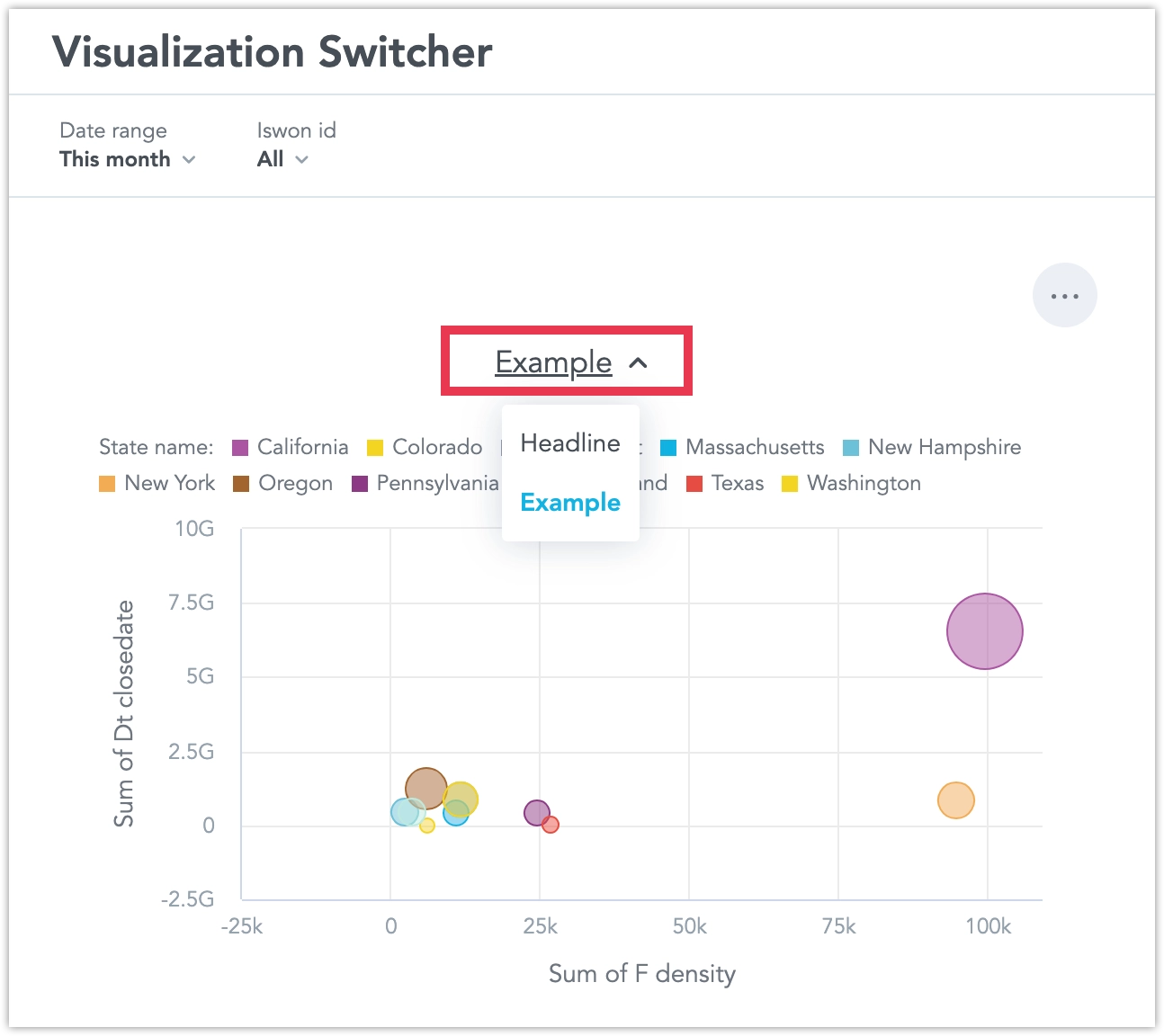Open the Date range dropdown
Viewport: 1164px width, 1036px height.
click(127, 159)
